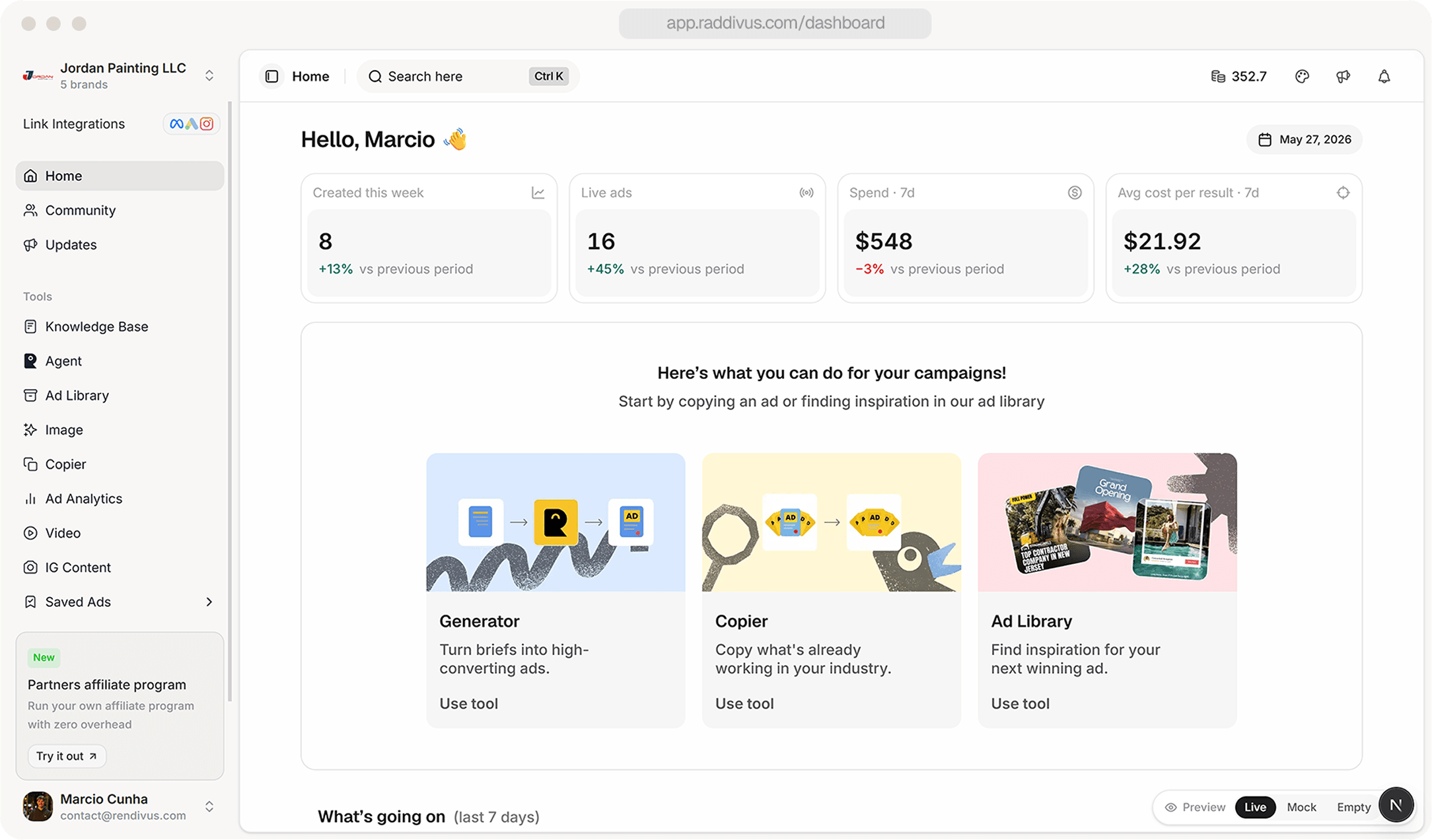The image size is (1432, 840).
Task: Click the Search here input field
Action: [x=468, y=77]
